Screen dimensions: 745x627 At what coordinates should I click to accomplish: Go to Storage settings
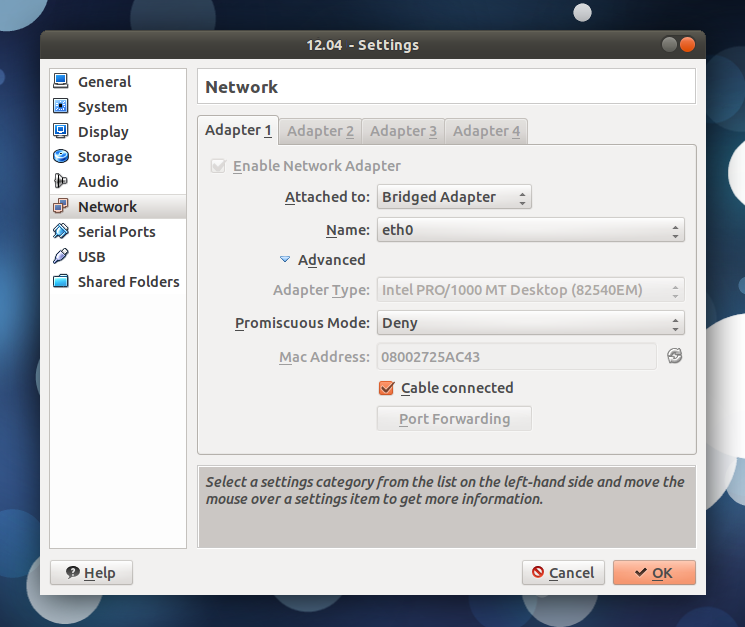point(118,157)
